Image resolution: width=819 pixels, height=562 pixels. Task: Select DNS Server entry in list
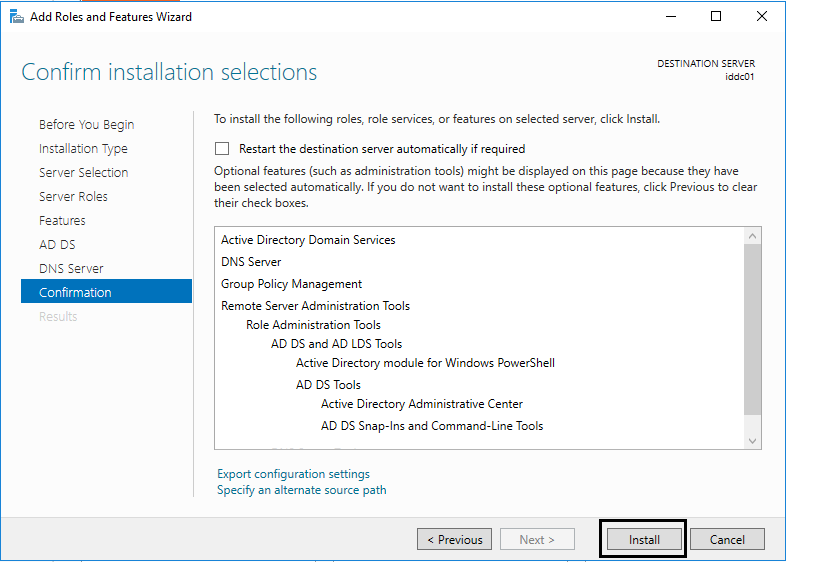(x=251, y=262)
